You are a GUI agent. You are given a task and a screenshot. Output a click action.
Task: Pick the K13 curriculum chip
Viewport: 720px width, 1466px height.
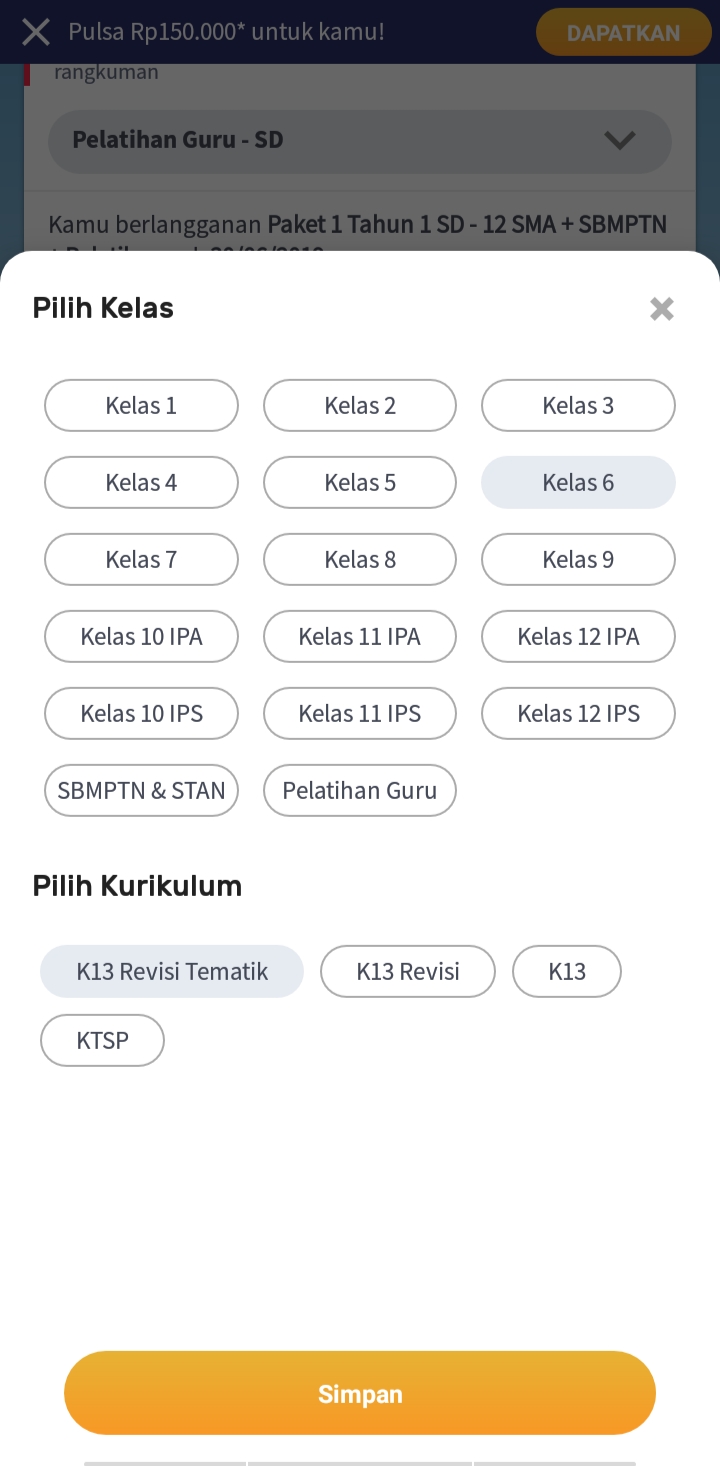click(x=567, y=971)
